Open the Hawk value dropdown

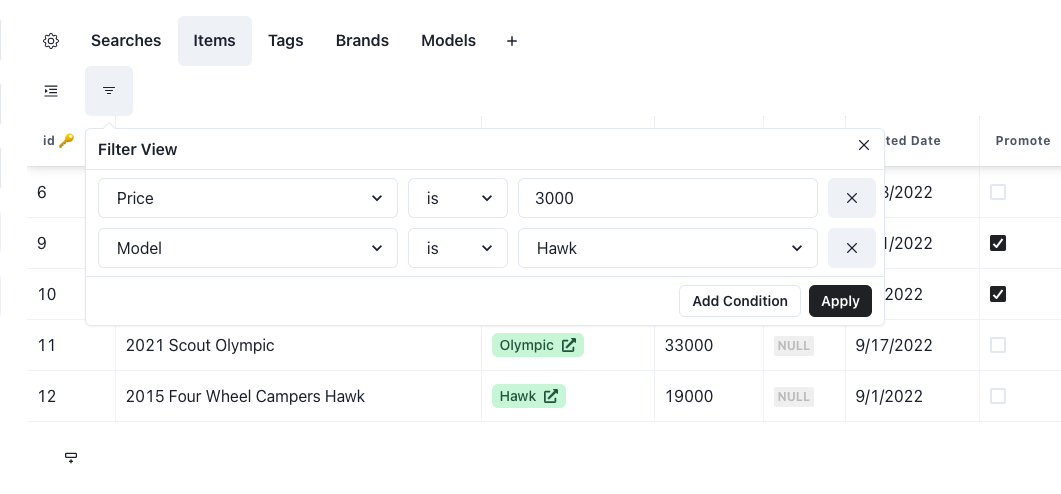(667, 248)
